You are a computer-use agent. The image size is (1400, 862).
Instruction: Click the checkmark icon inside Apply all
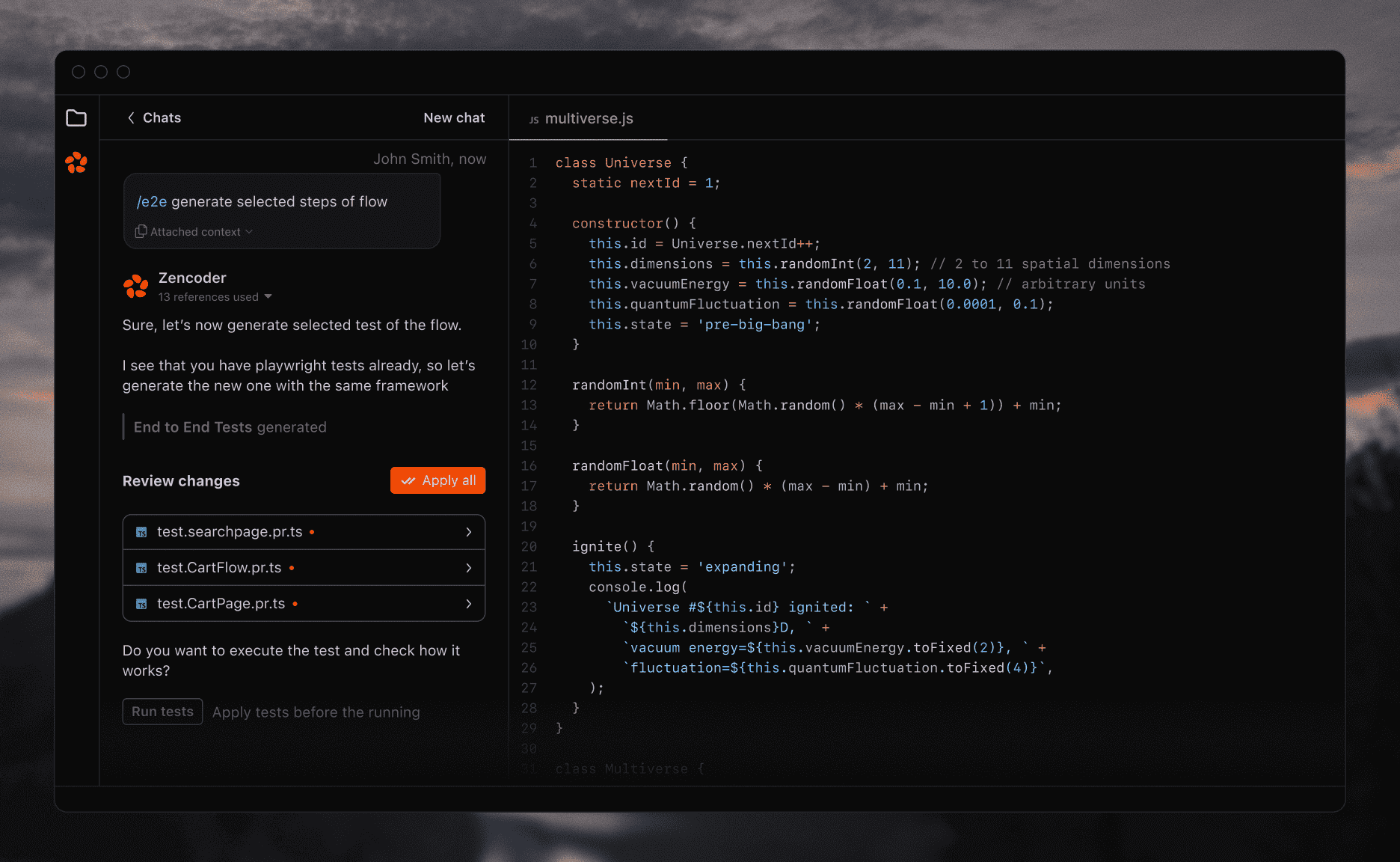(408, 480)
